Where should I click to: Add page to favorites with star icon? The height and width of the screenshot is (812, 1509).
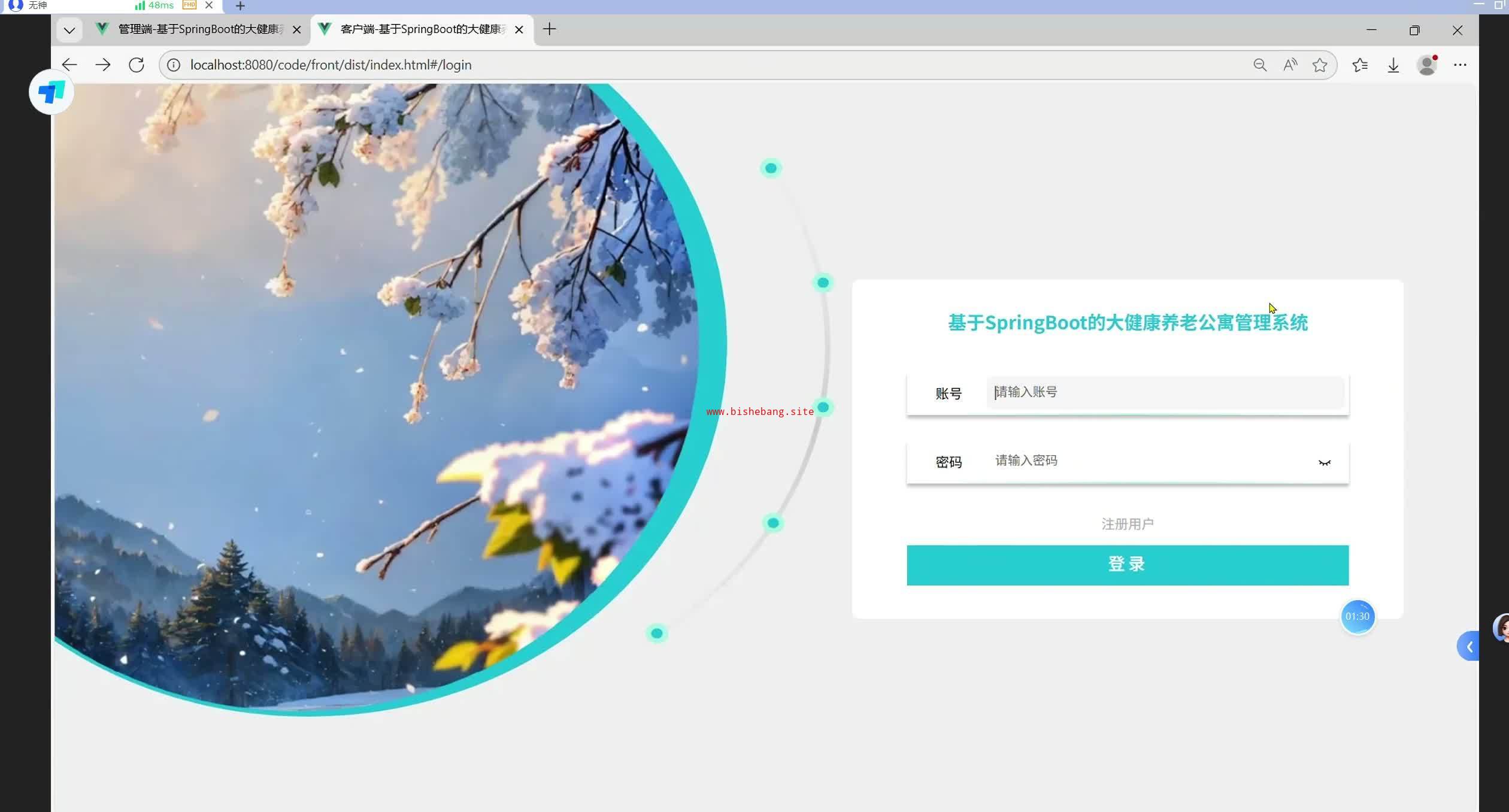click(x=1320, y=65)
